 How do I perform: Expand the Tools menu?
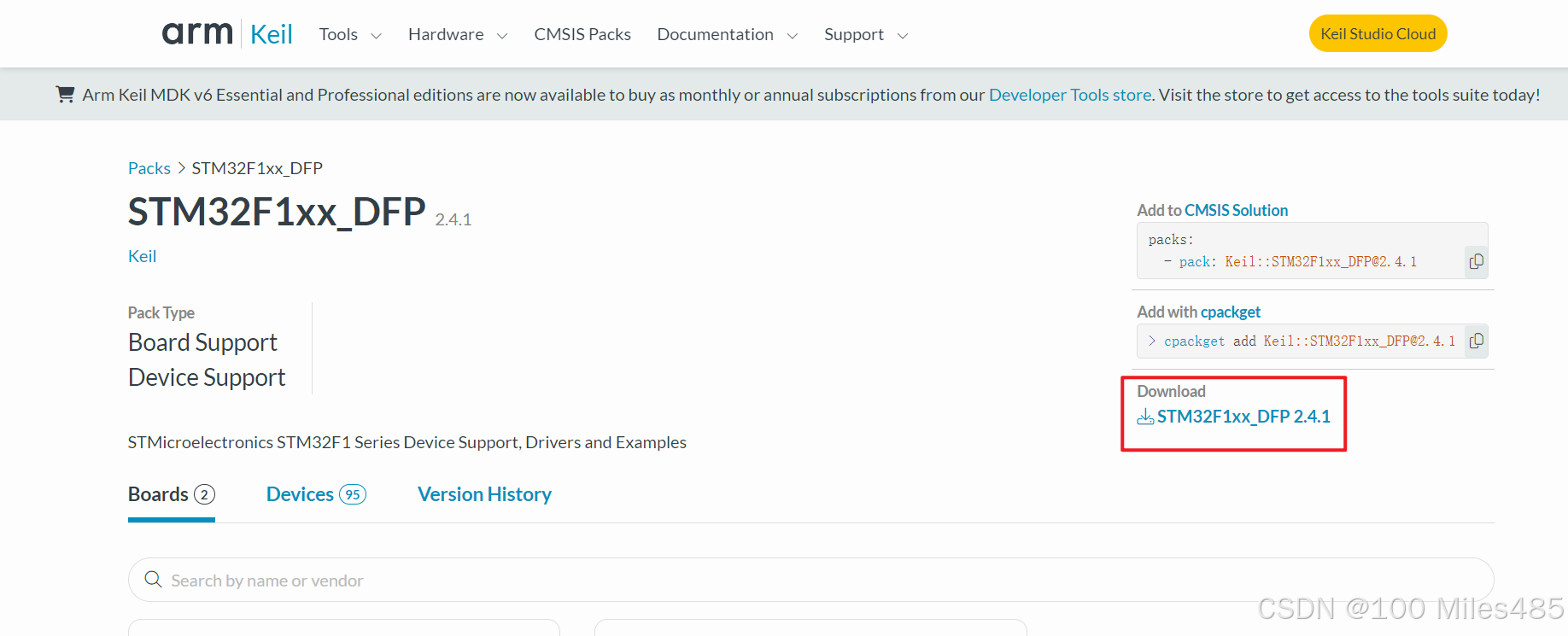click(350, 34)
